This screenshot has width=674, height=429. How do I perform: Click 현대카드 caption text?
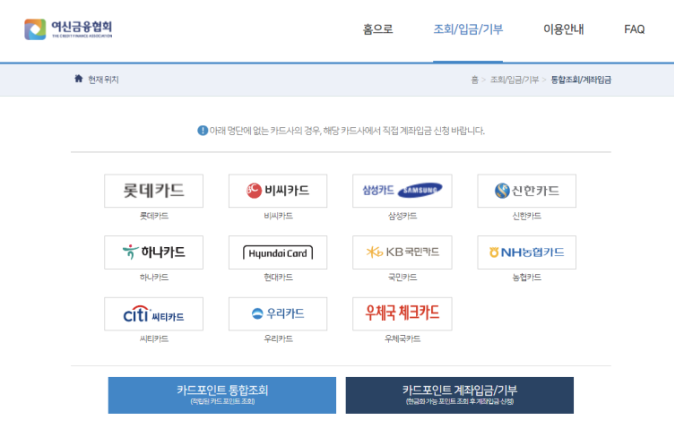(x=278, y=277)
